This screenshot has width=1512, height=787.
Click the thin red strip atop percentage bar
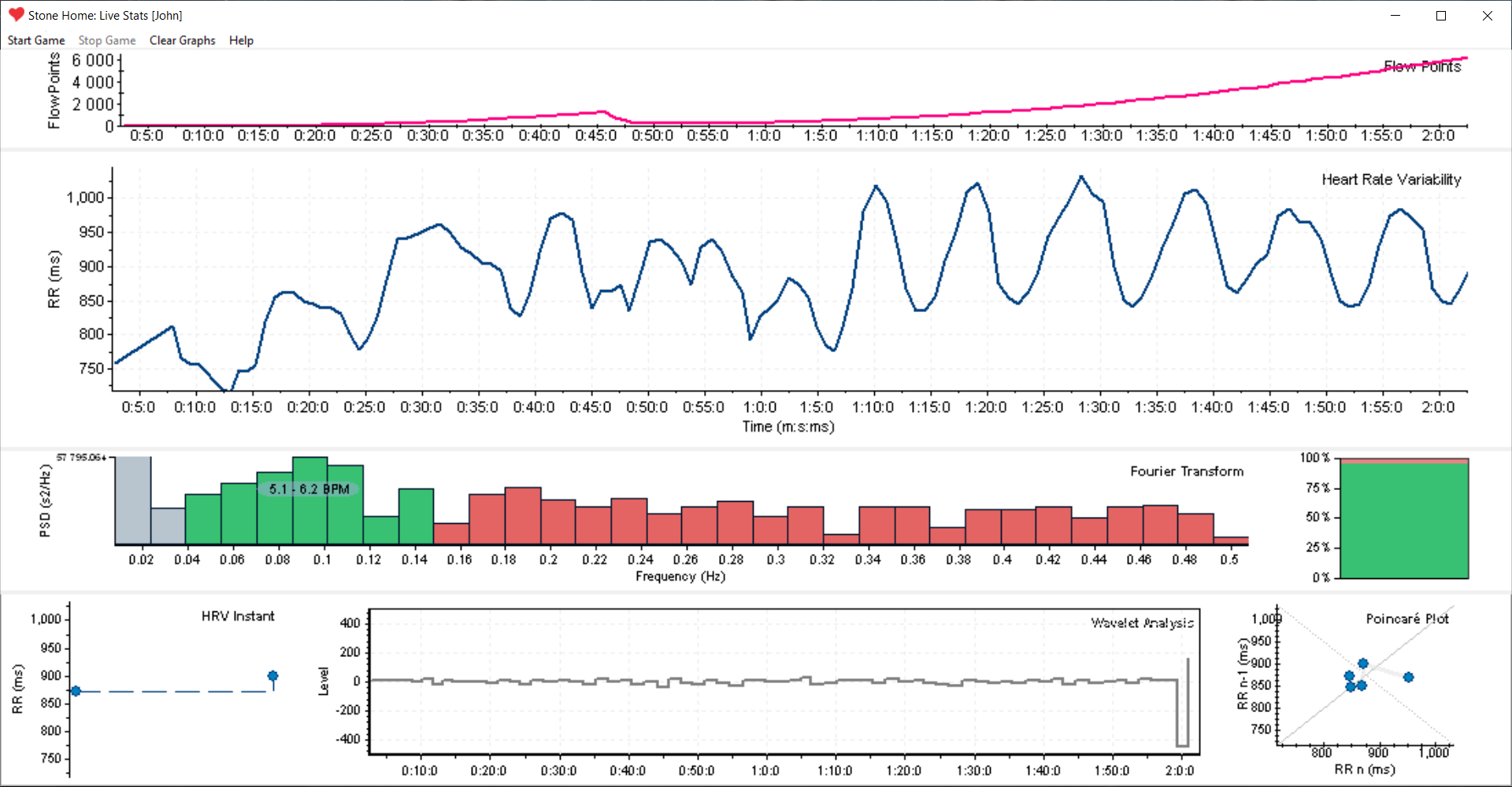pyautogui.click(x=1404, y=461)
